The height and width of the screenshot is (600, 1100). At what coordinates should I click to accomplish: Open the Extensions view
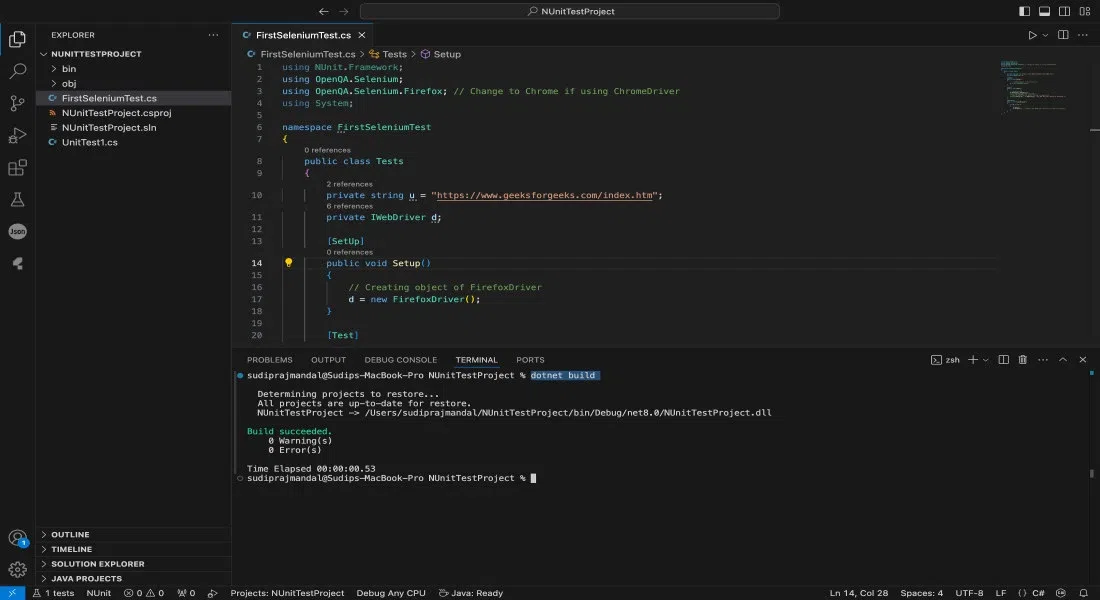17,168
